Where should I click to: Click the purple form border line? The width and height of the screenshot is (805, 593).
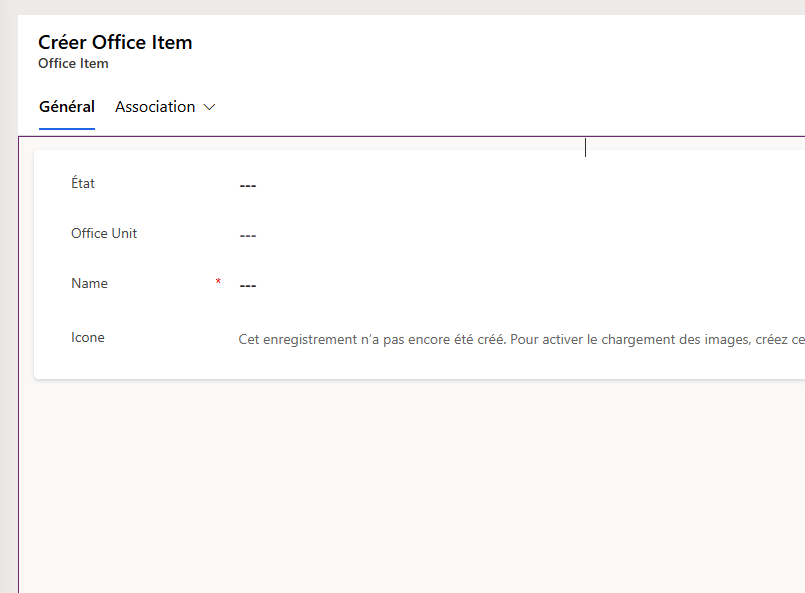click(x=411, y=137)
